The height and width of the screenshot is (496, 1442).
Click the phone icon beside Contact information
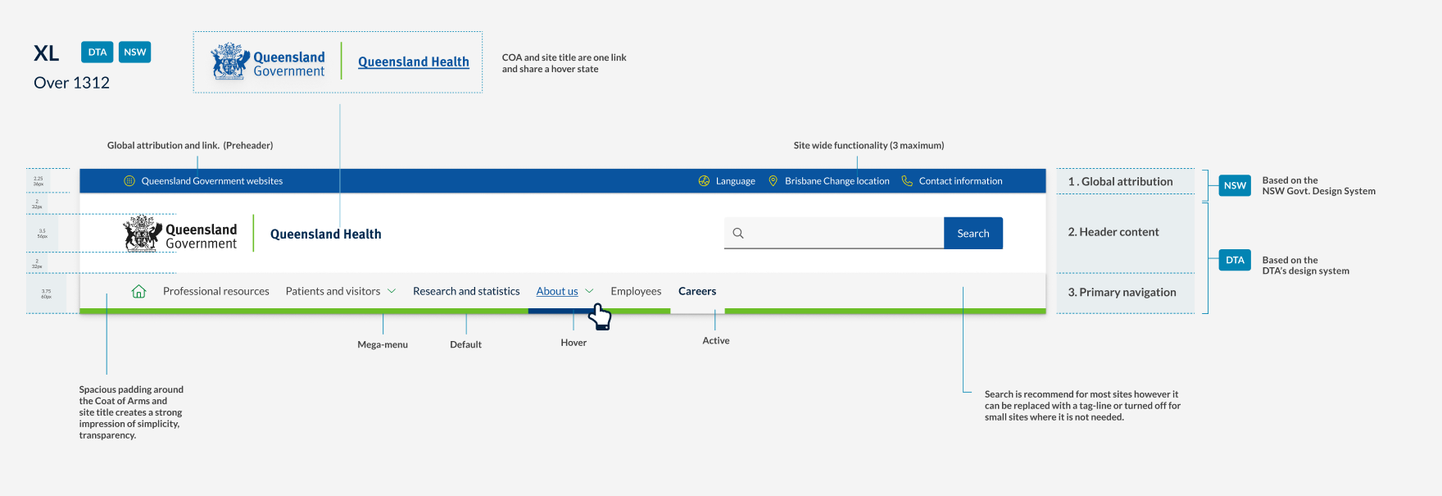[x=907, y=181]
